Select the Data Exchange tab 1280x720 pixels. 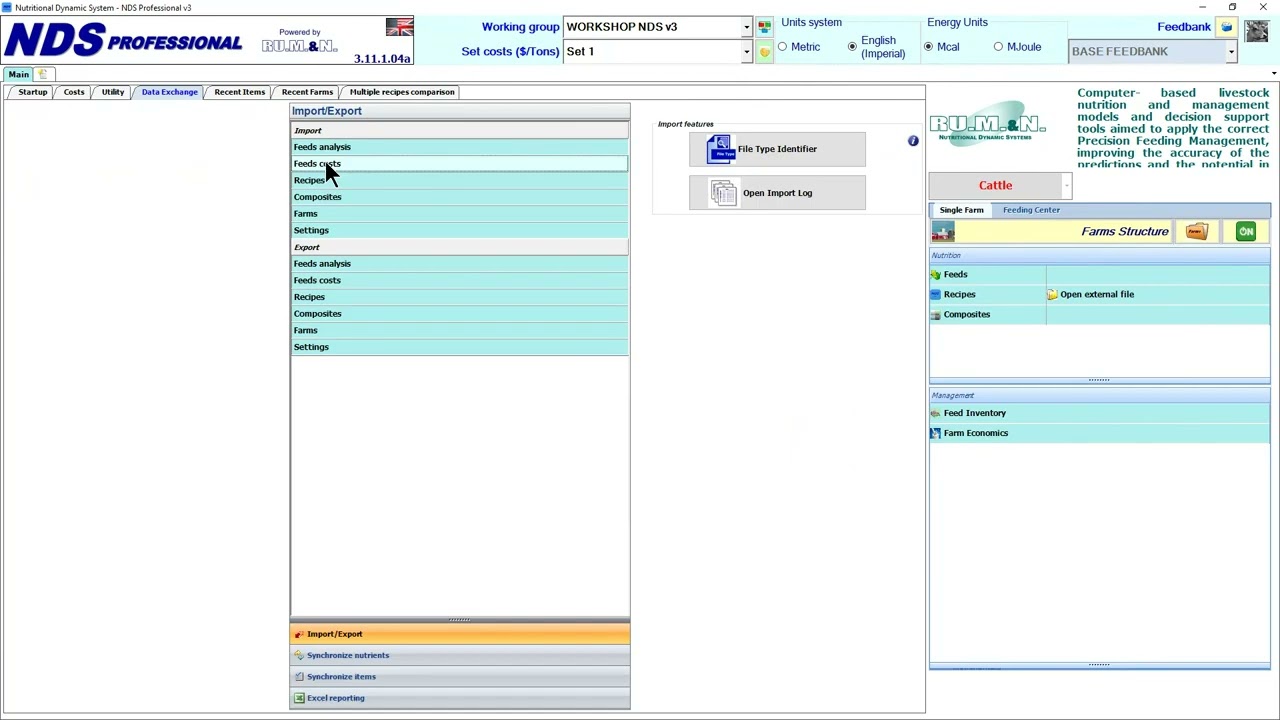(x=170, y=92)
